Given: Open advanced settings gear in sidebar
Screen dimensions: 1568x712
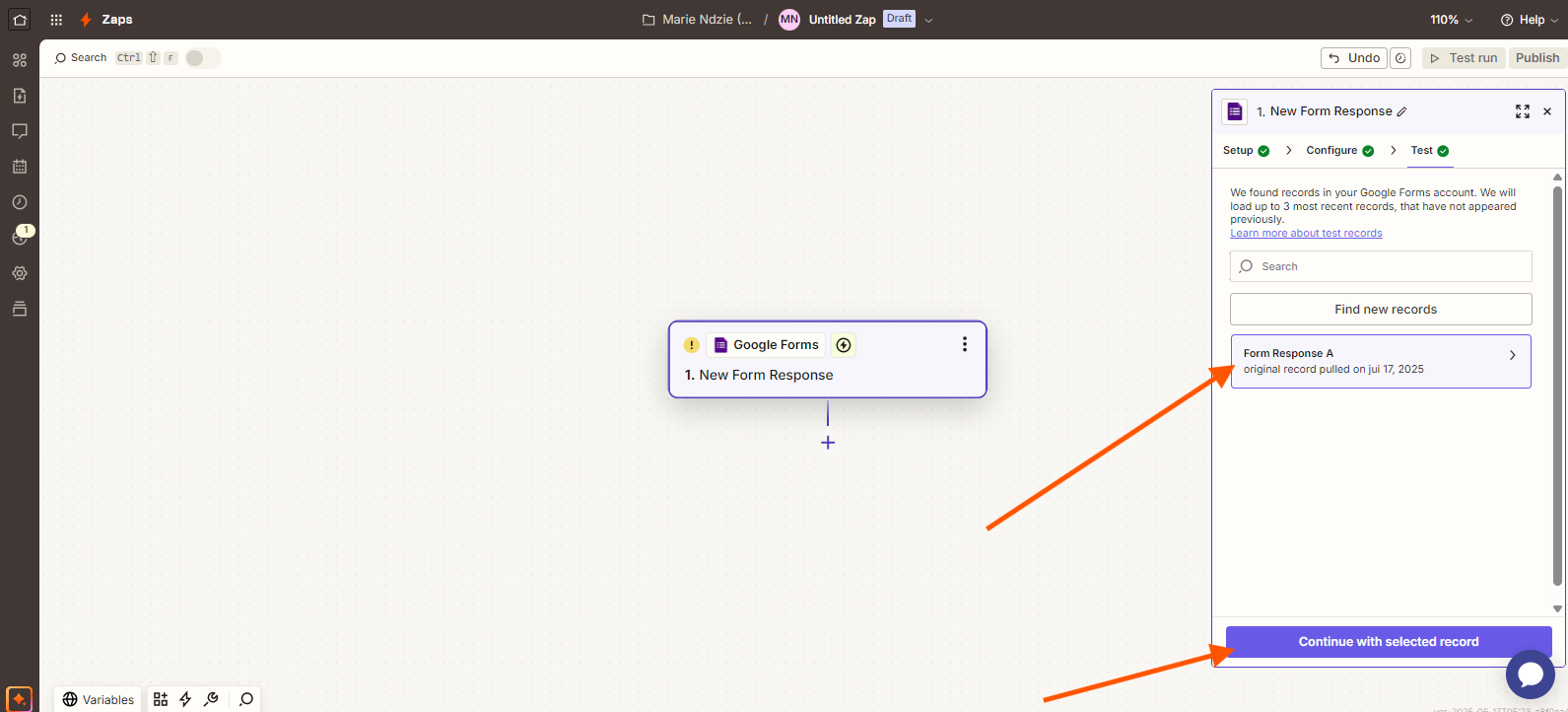Looking at the screenshot, I should pyautogui.click(x=20, y=273).
